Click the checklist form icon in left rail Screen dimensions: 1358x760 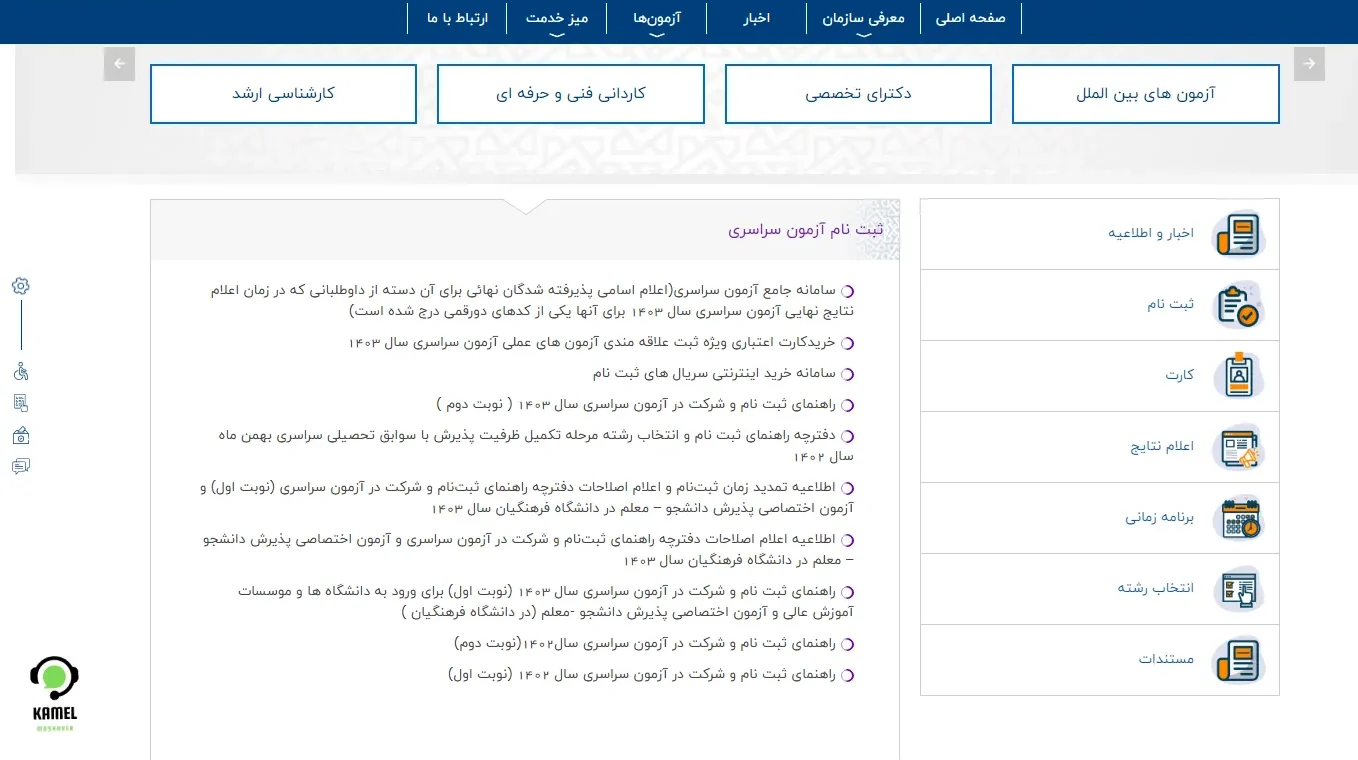[21, 403]
